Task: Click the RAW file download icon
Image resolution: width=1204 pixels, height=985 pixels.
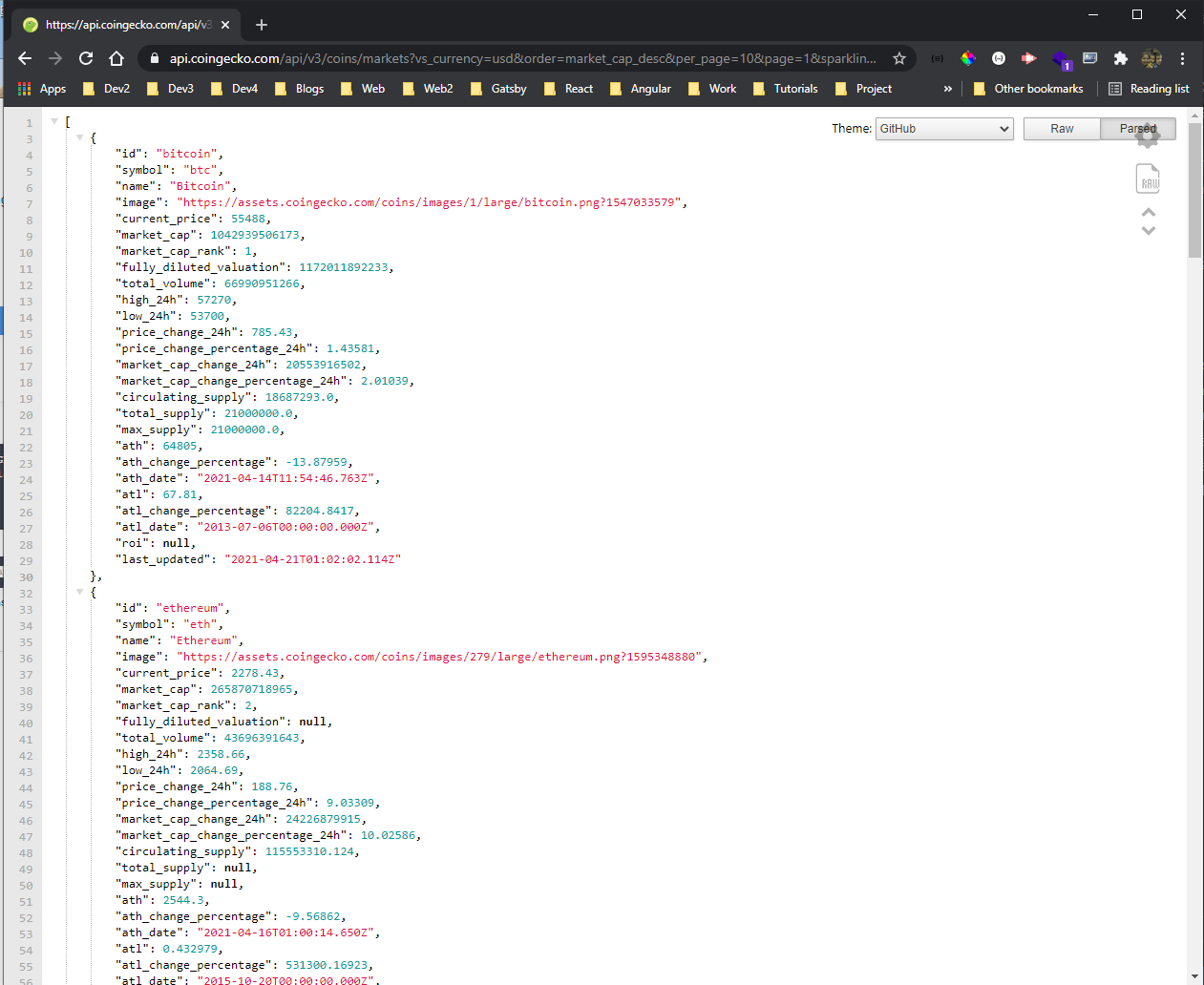Action: coord(1148,178)
